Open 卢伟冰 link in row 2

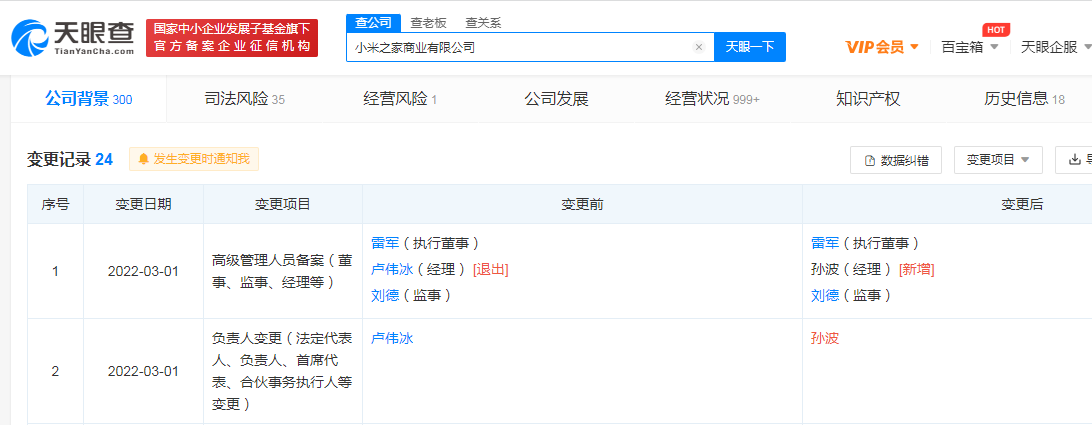392,338
